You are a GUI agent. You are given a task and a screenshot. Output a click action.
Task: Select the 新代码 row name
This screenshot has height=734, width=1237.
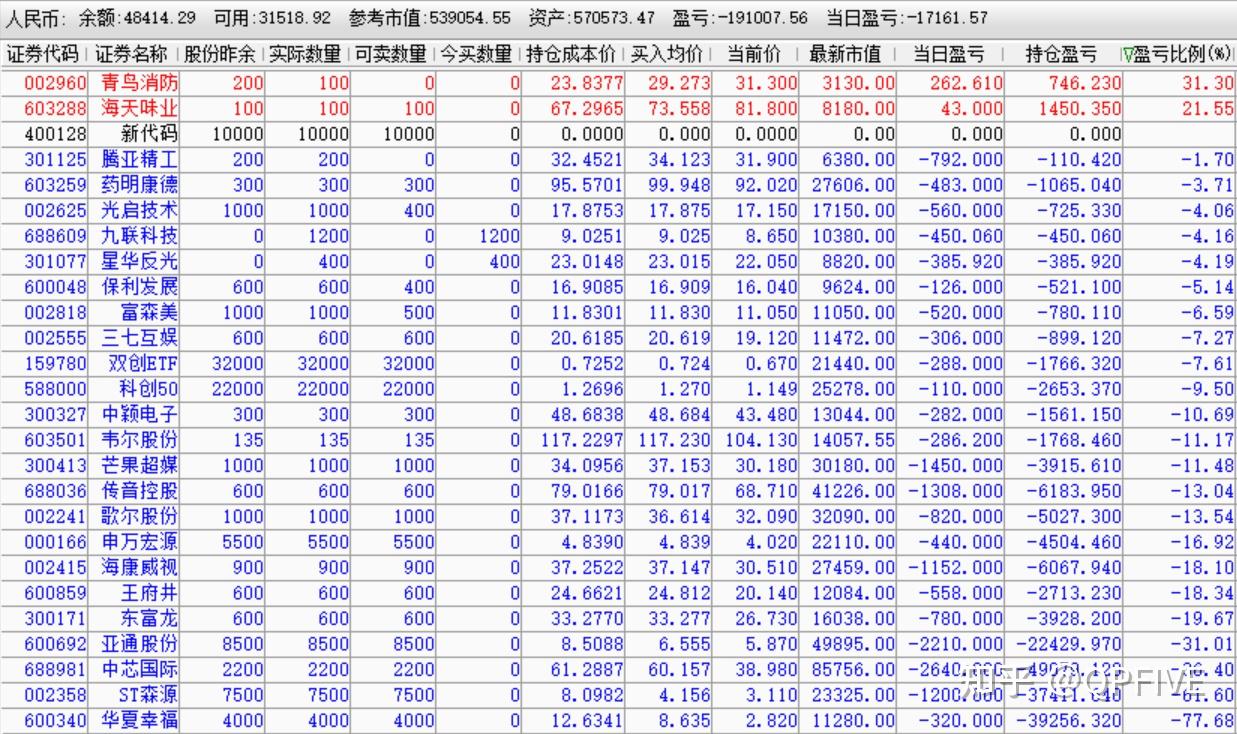(150, 134)
